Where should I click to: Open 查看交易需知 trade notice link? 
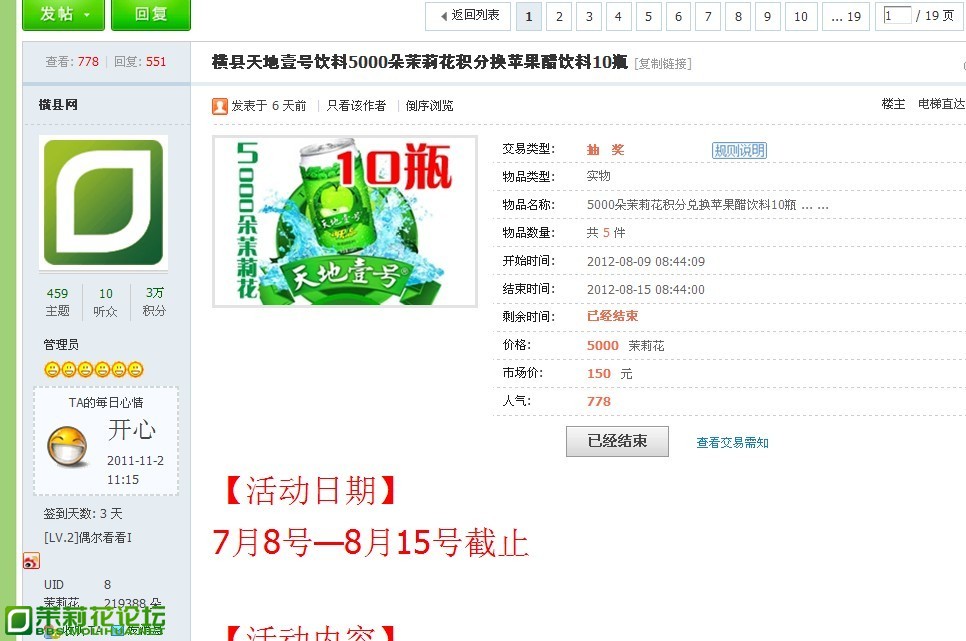click(x=733, y=443)
